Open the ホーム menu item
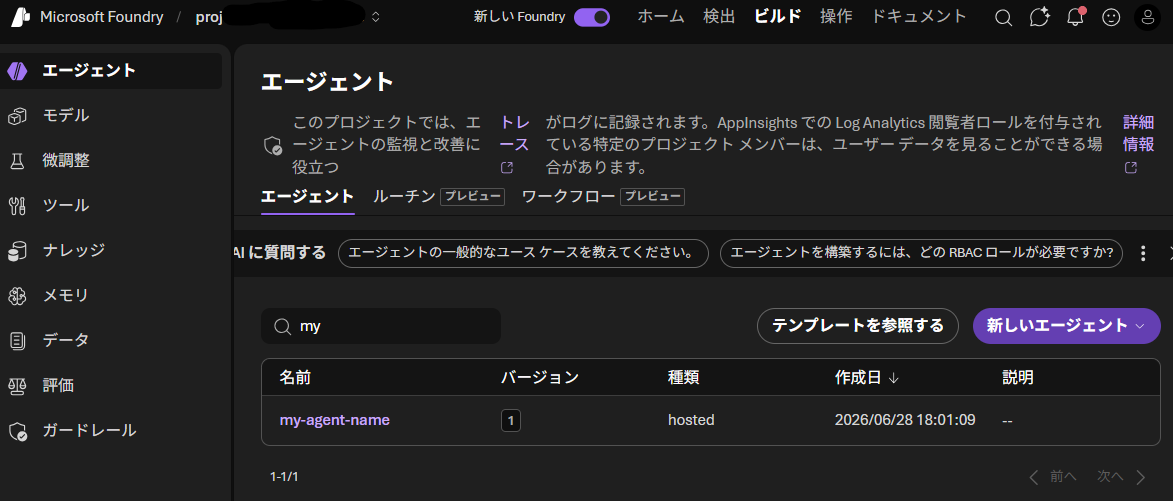This screenshot has width=1173, height=501. coord(661,16)
